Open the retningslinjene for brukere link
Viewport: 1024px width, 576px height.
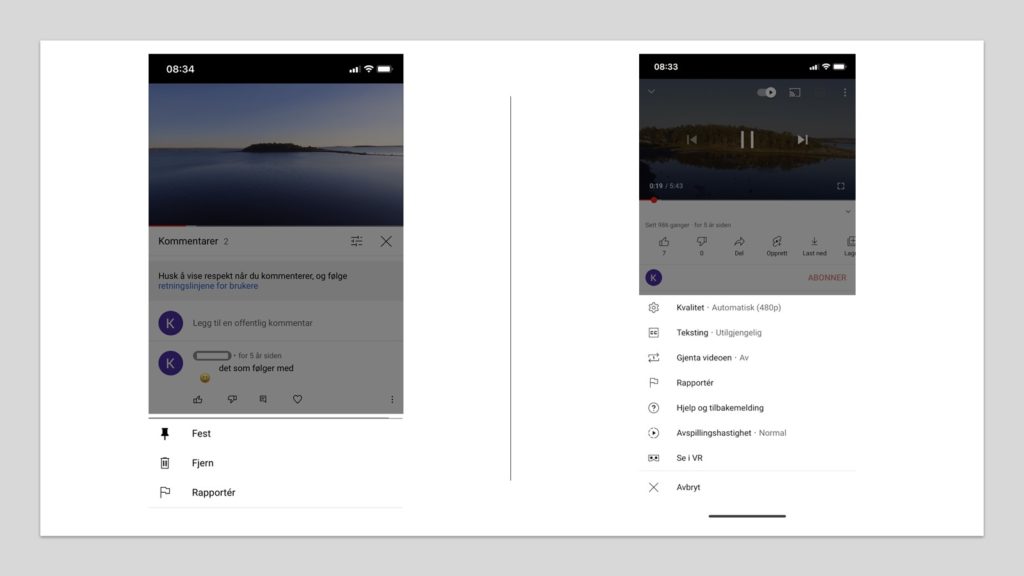(208, 286)
